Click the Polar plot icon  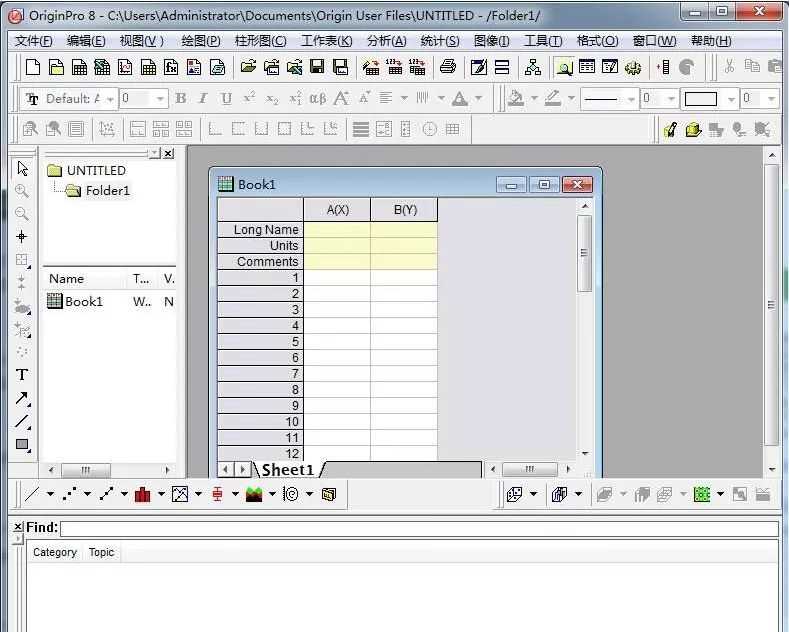[291, 494]
